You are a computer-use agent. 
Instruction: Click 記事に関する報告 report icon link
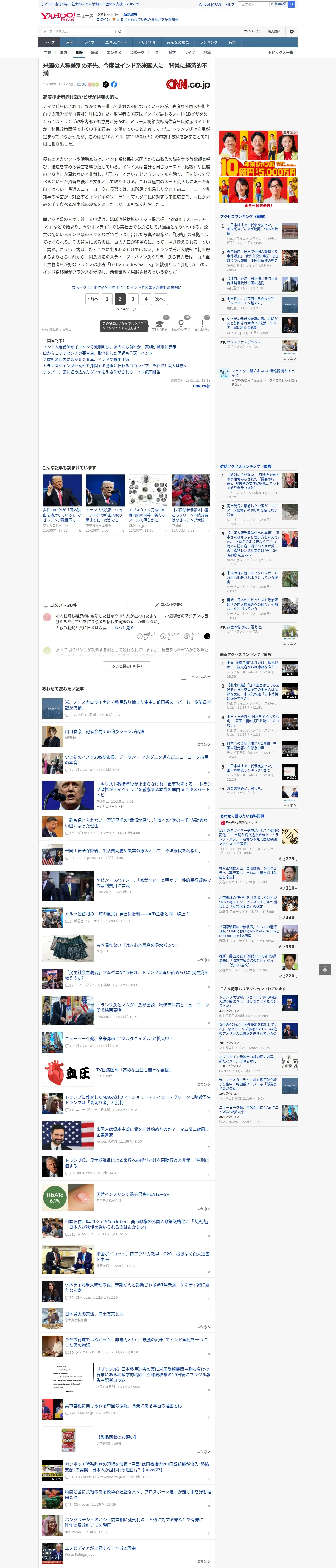(x=57, y=329)
